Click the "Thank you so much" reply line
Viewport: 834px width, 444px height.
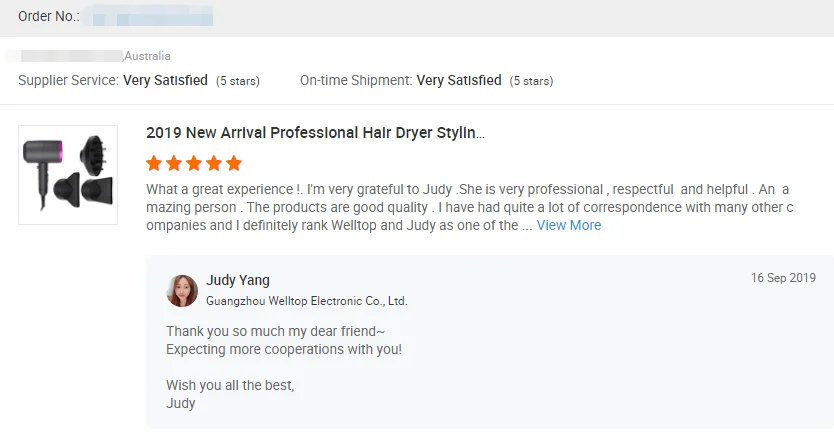pyautogui.click(x=275, y=331)
